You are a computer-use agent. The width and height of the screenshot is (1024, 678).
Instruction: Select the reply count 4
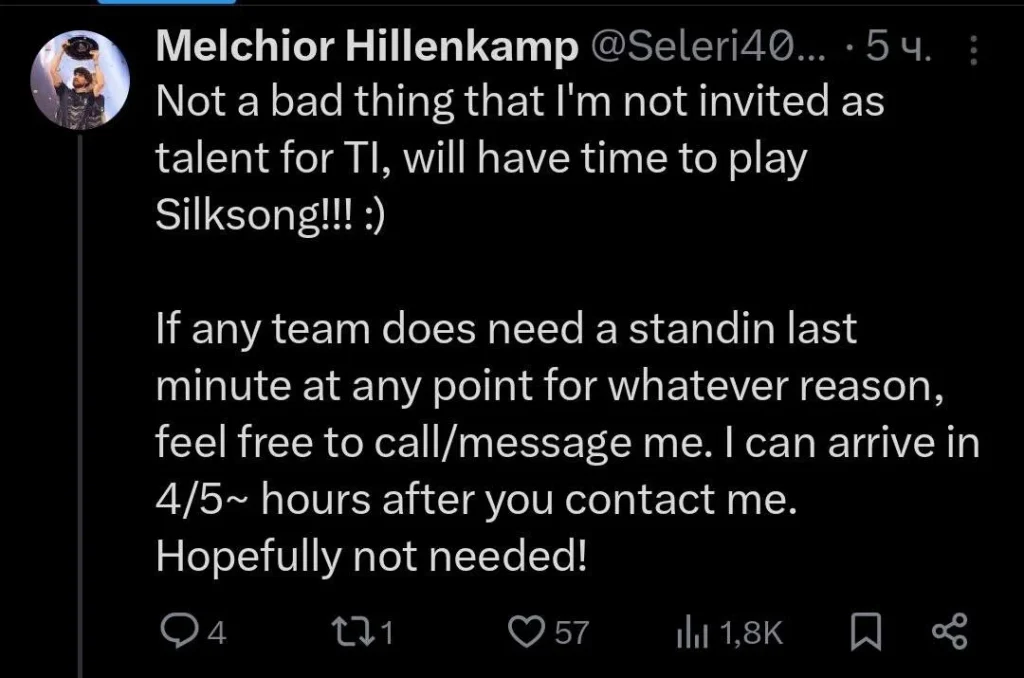pyautogui.click(x=217, y=633)
